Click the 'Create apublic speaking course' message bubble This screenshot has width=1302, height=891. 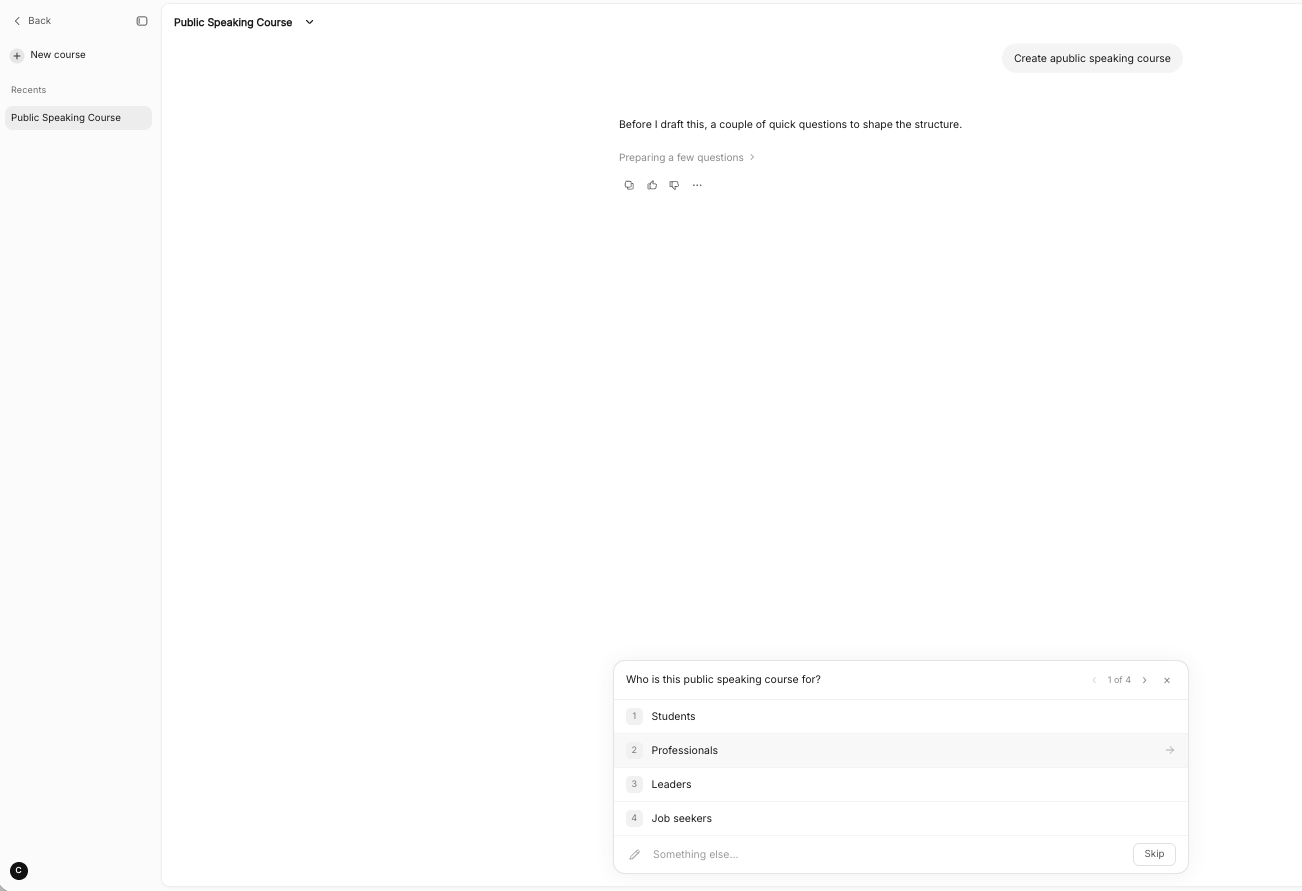point(1092,58)
